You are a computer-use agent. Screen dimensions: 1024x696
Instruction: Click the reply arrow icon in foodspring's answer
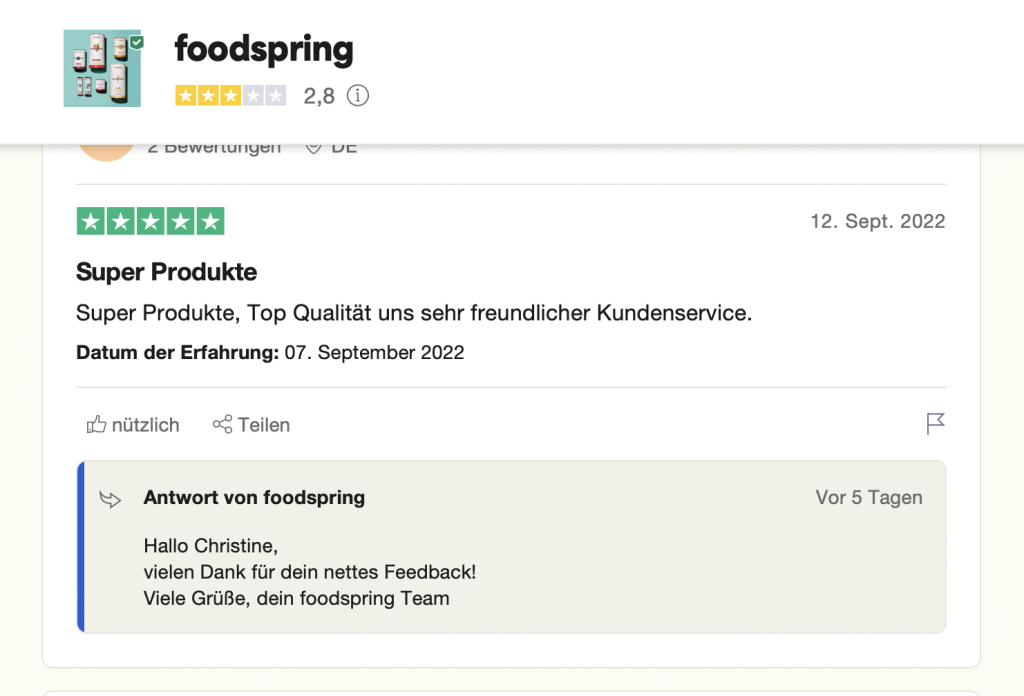(x=110, y=499)
